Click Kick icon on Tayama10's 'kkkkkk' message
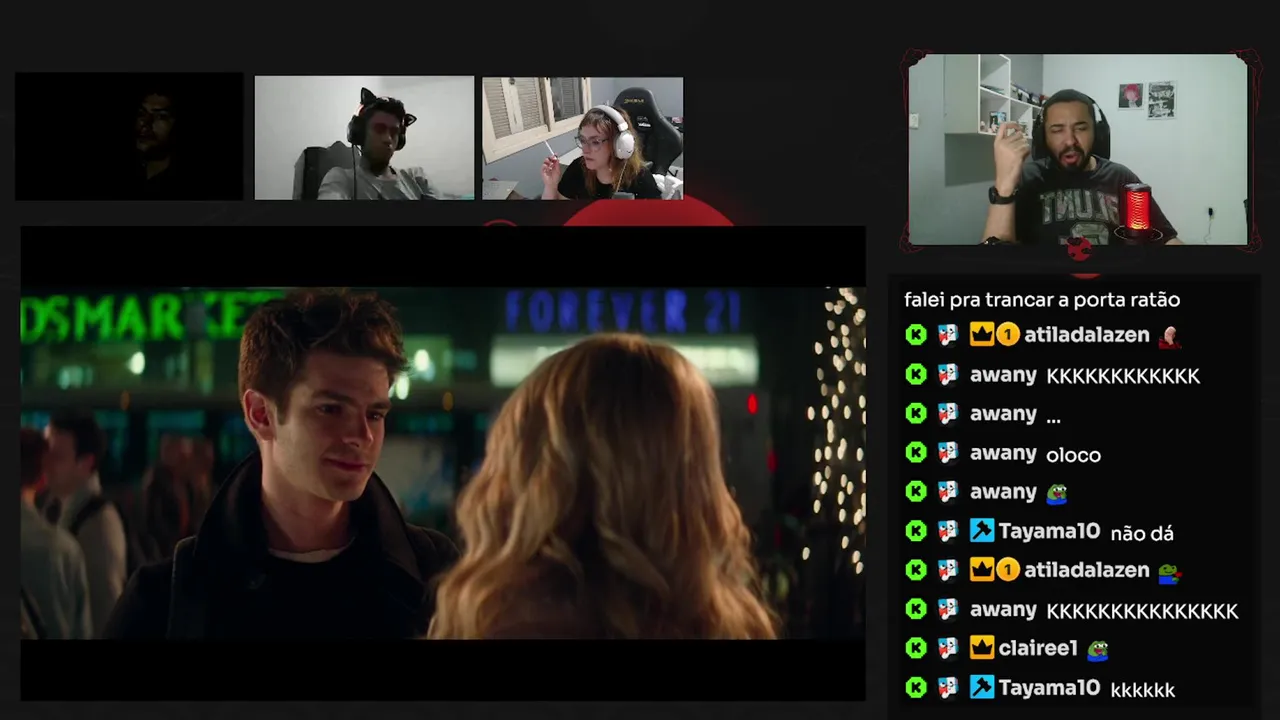 tap(916, 687)
